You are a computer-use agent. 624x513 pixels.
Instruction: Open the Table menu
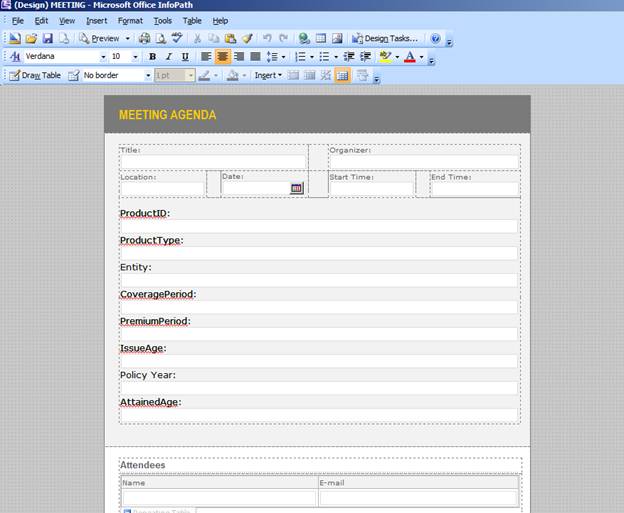pyautogui.click(x=192, y=20)
